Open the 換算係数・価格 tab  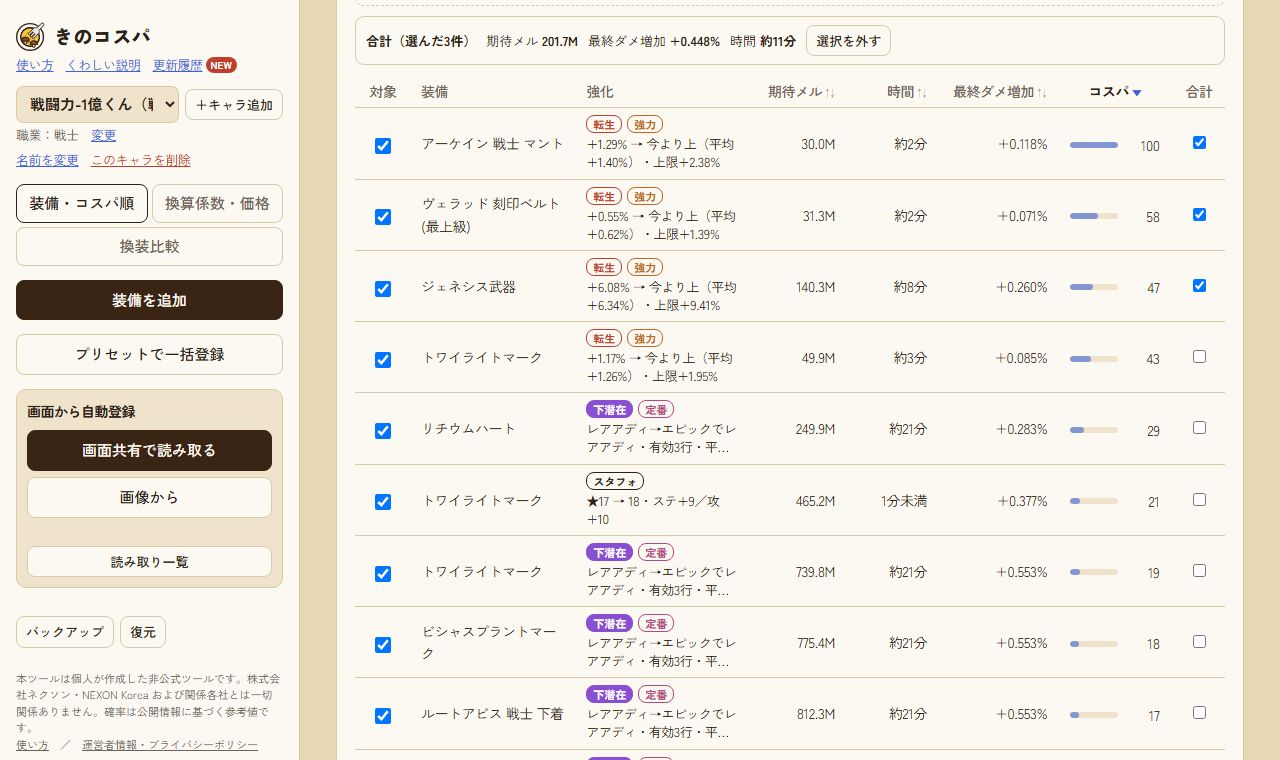coord(217,203)
